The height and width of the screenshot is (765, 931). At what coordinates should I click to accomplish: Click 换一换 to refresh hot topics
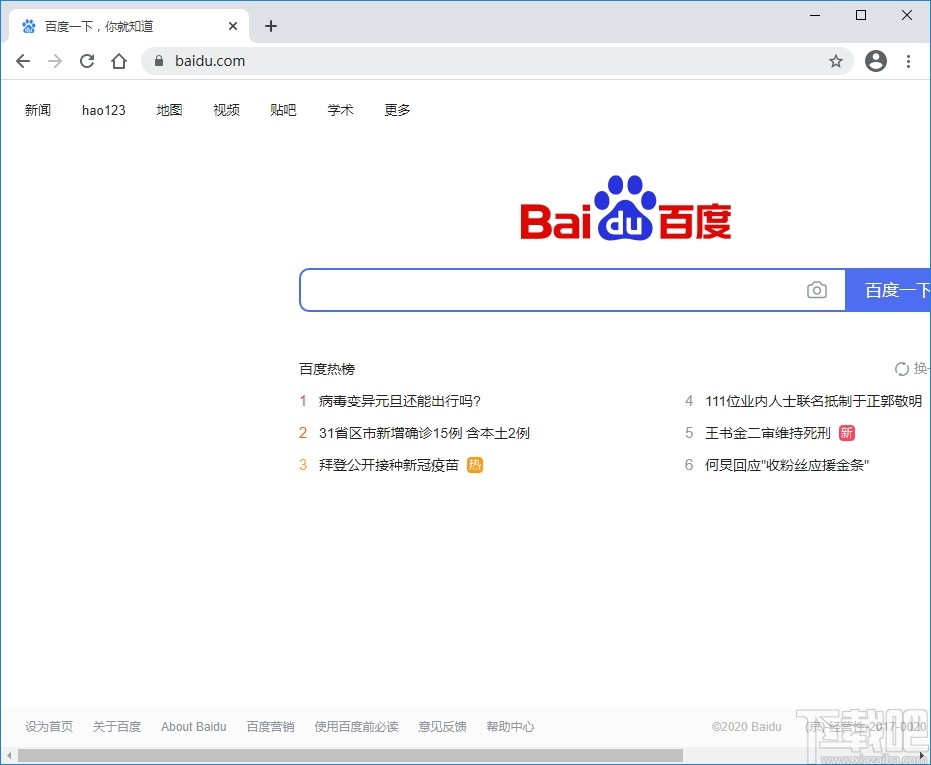(920, 368)
